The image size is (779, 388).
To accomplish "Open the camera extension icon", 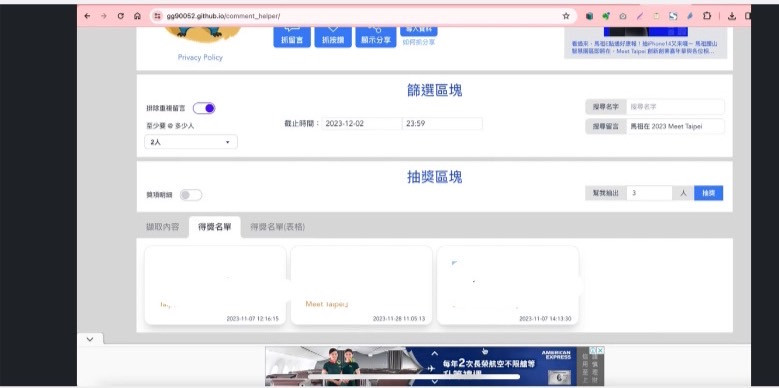I will pyautogui.click(x=623, y=16).
